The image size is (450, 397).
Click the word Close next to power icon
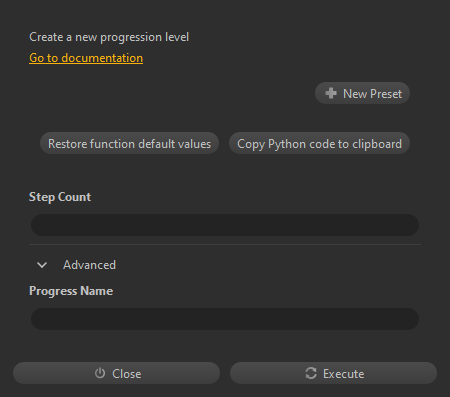[x=127, y=374]
